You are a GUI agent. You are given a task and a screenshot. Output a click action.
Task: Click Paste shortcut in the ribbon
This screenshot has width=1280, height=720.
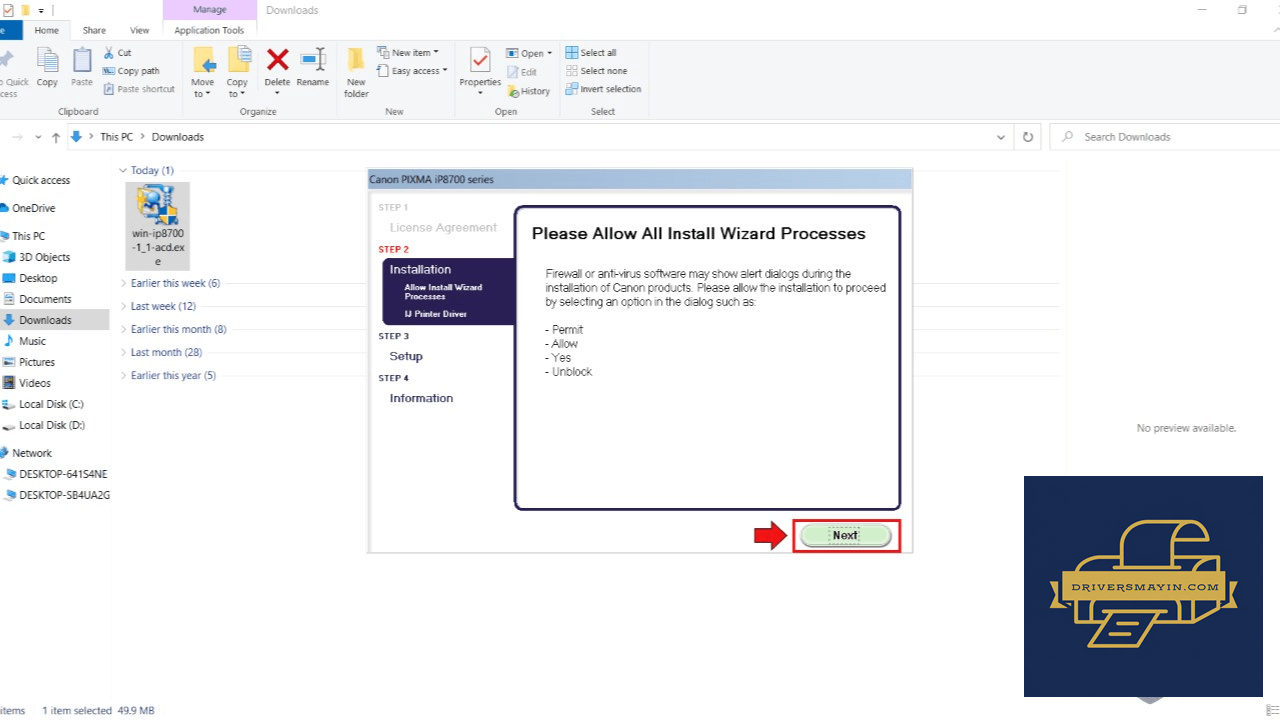(x=139, y=89)
